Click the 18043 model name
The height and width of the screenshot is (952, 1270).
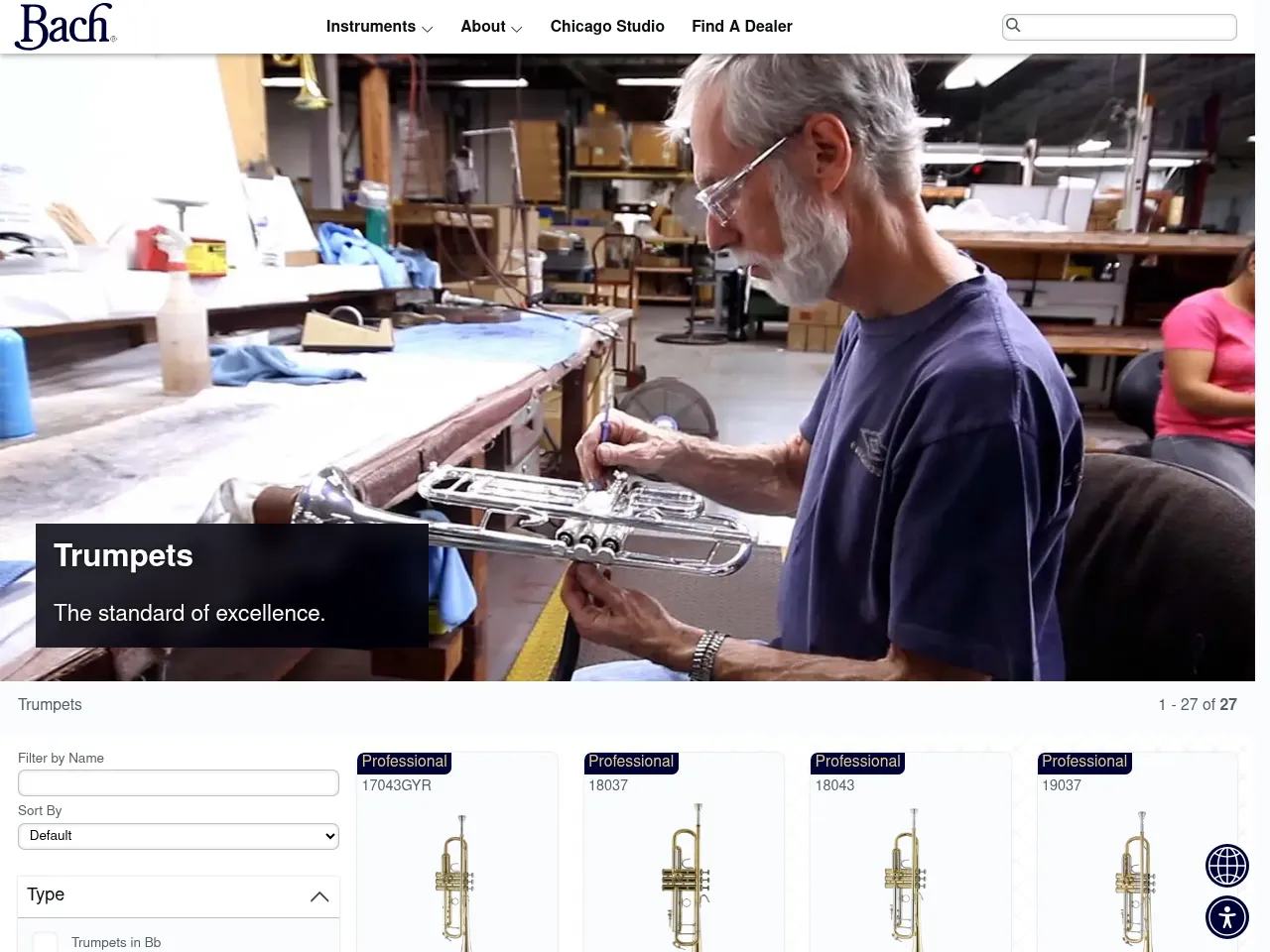pos(834,785)
